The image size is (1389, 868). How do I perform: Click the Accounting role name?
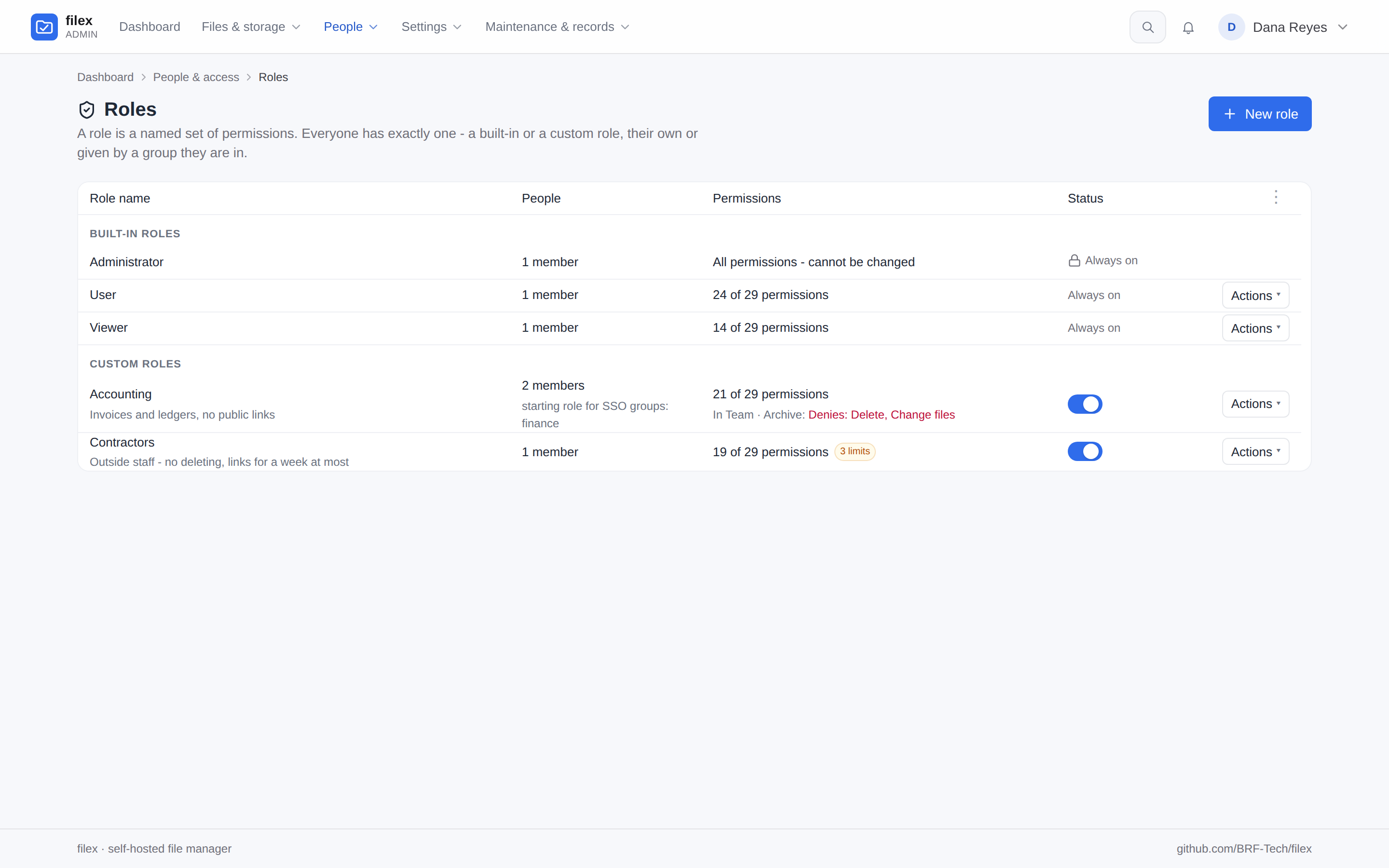coord(121,394)
